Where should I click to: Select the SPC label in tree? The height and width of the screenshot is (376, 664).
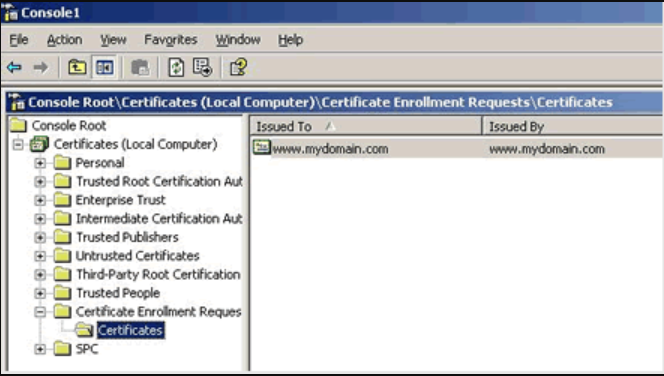[x=87, y=349]
